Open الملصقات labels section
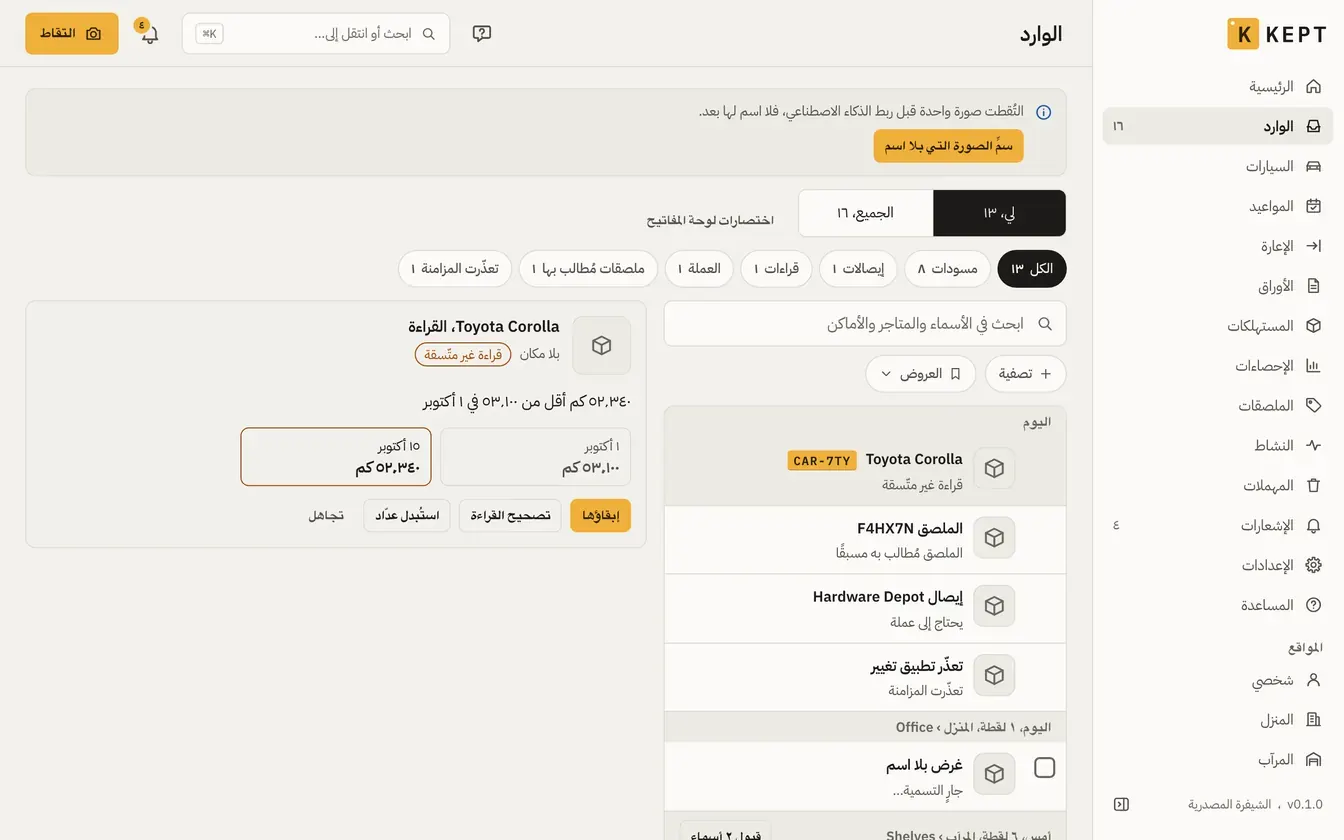 click(x=1217, y=406)
